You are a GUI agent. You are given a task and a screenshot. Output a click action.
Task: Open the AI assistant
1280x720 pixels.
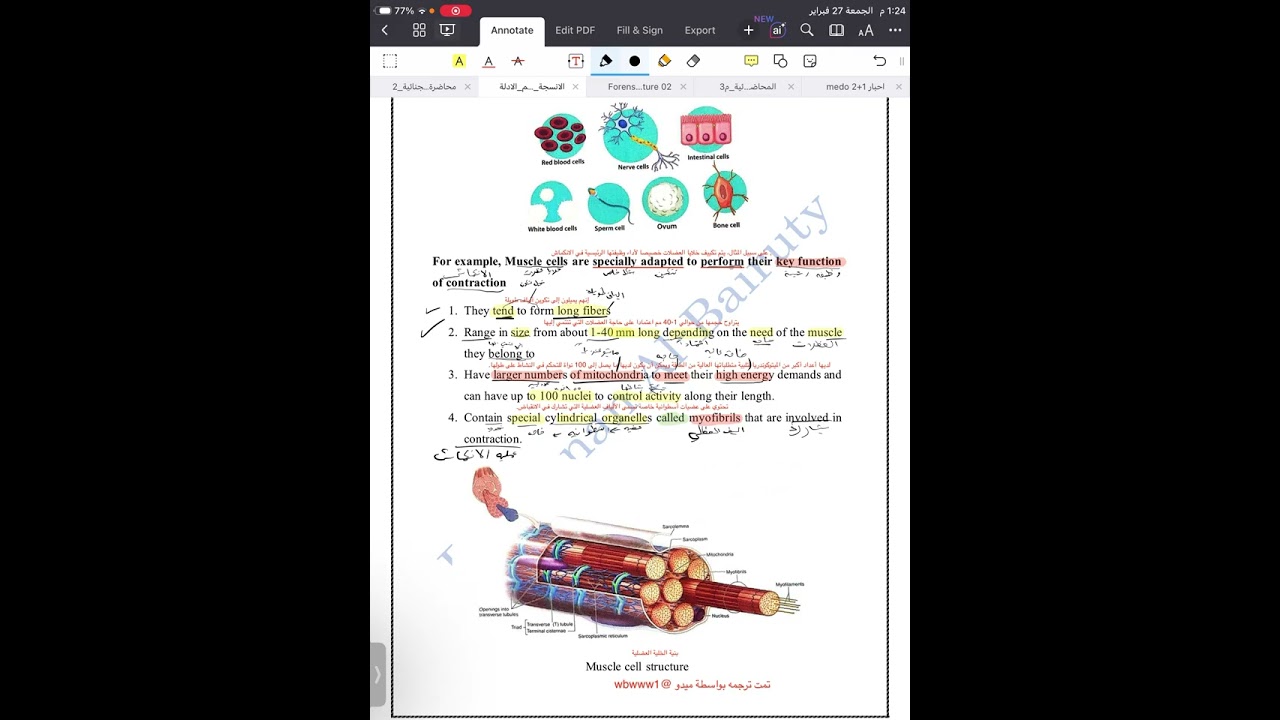point(777,30)
